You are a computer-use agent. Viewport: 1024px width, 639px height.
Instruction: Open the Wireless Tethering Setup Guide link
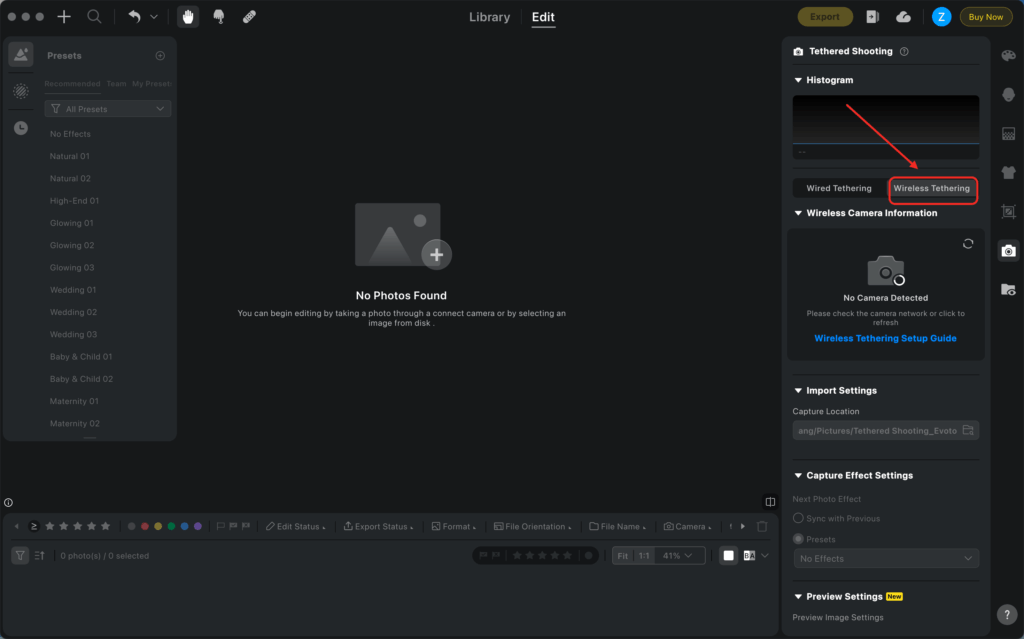point(885,339)
